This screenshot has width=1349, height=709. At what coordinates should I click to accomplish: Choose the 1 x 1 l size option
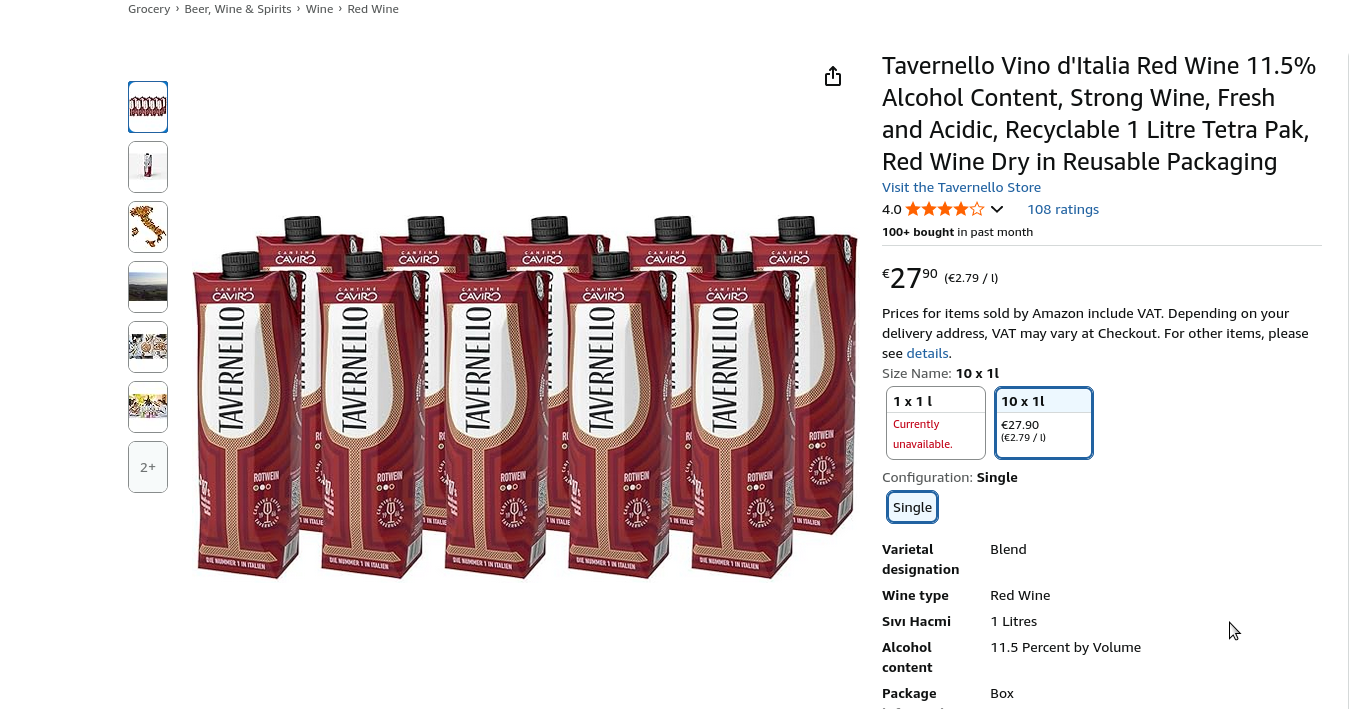935,423
